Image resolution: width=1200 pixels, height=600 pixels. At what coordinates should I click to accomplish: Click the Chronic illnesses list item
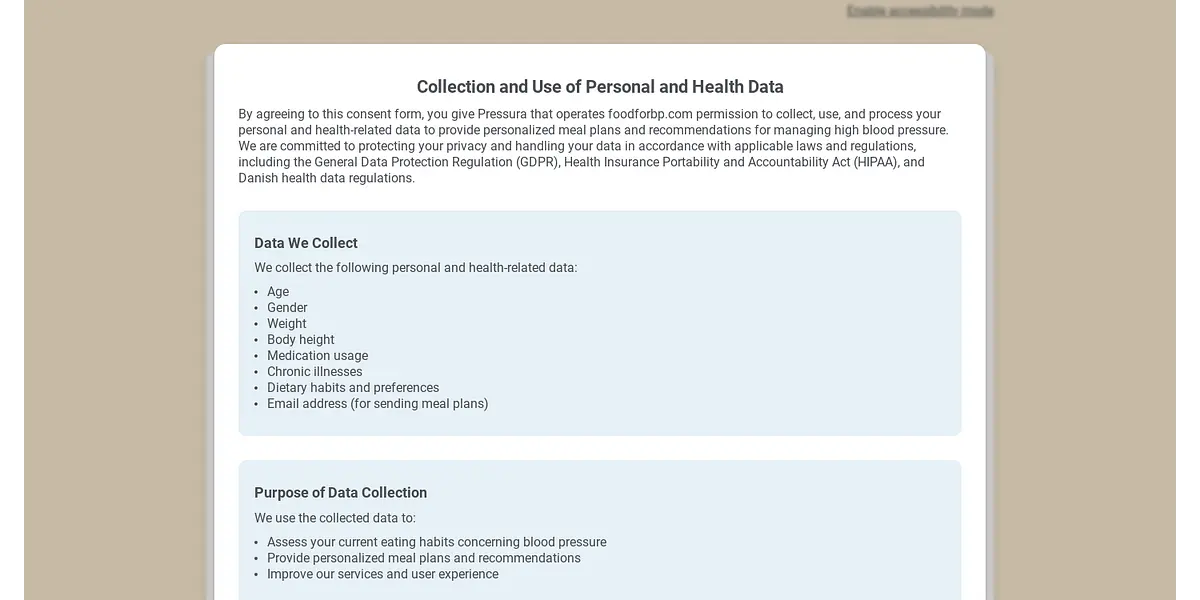coord(314,372)
